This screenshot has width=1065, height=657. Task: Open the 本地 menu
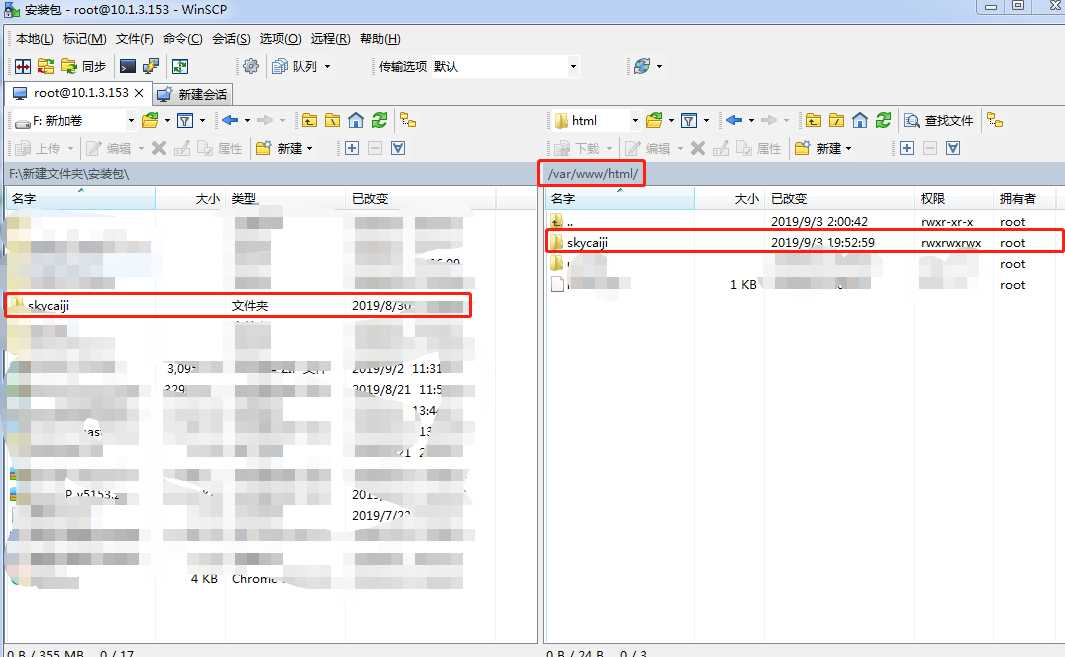[x=34, y=39]
